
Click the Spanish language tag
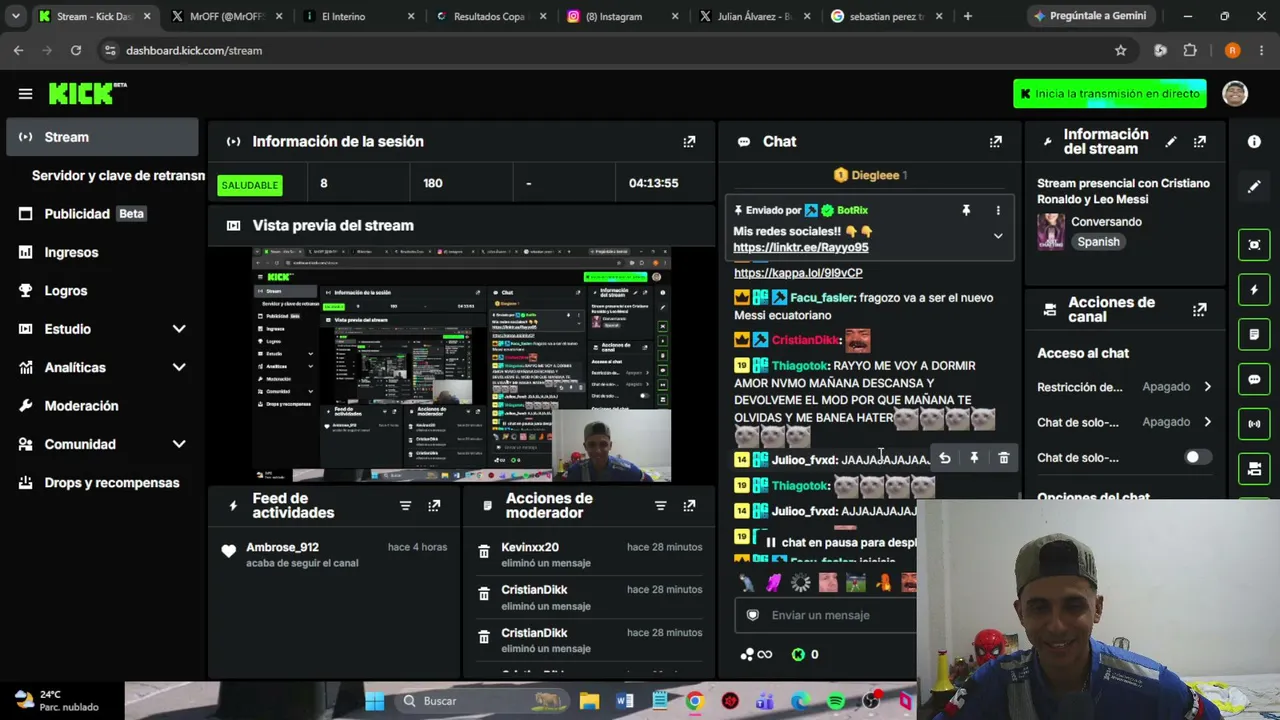[1098, 242]
